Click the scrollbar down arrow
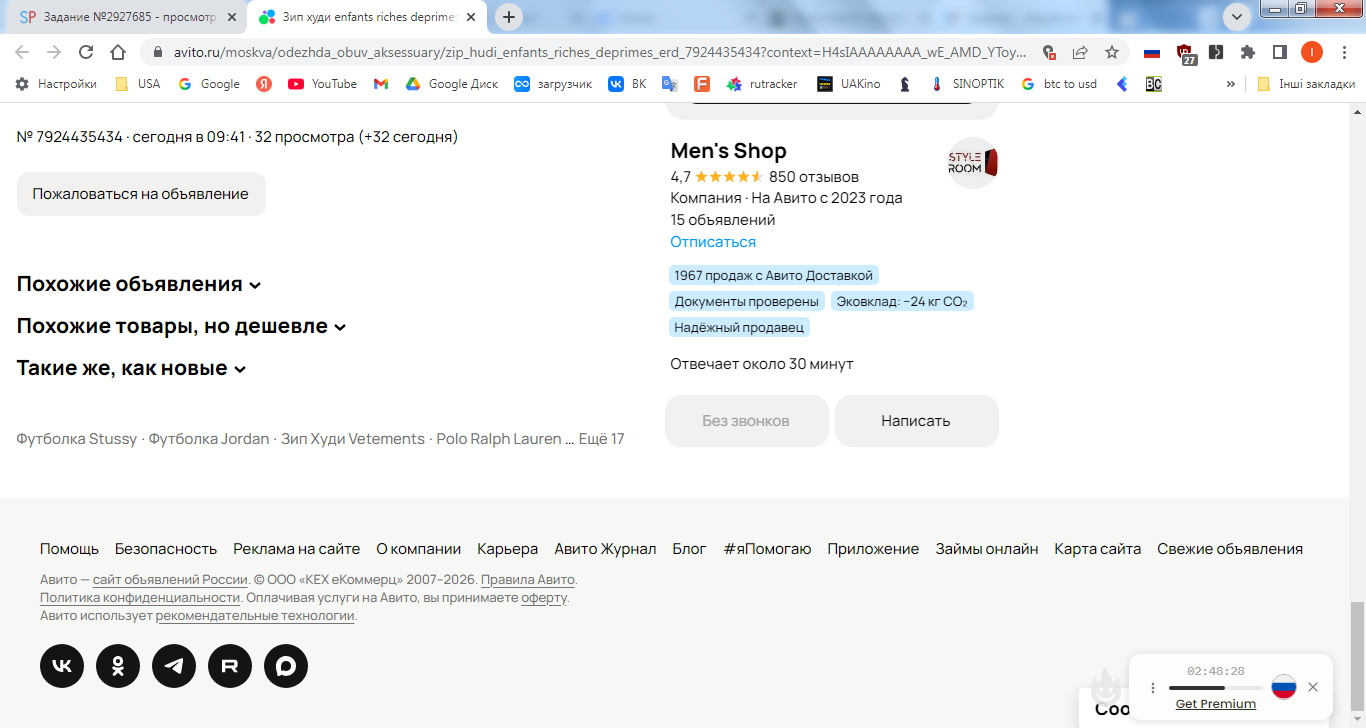This screenshot has height=728, width=1366. click(x=1357, y=719)
